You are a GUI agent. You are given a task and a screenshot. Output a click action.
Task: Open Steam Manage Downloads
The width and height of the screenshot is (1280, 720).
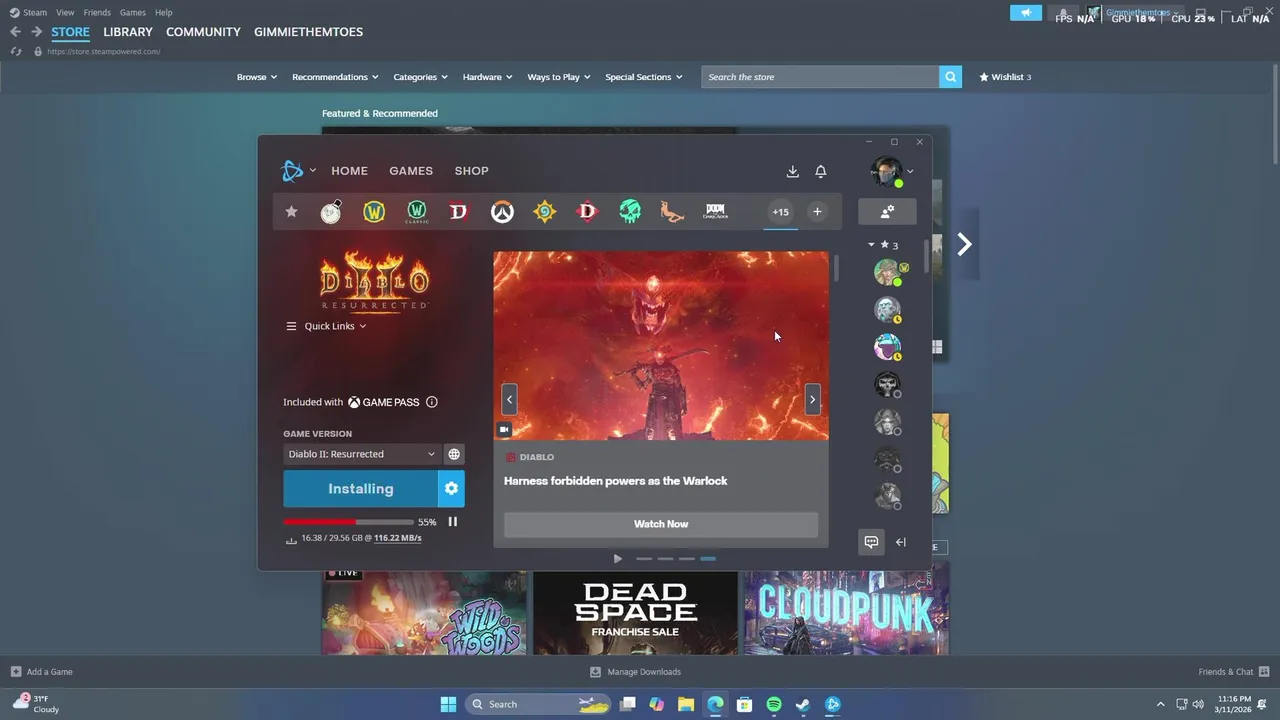(x=635, y=672)
